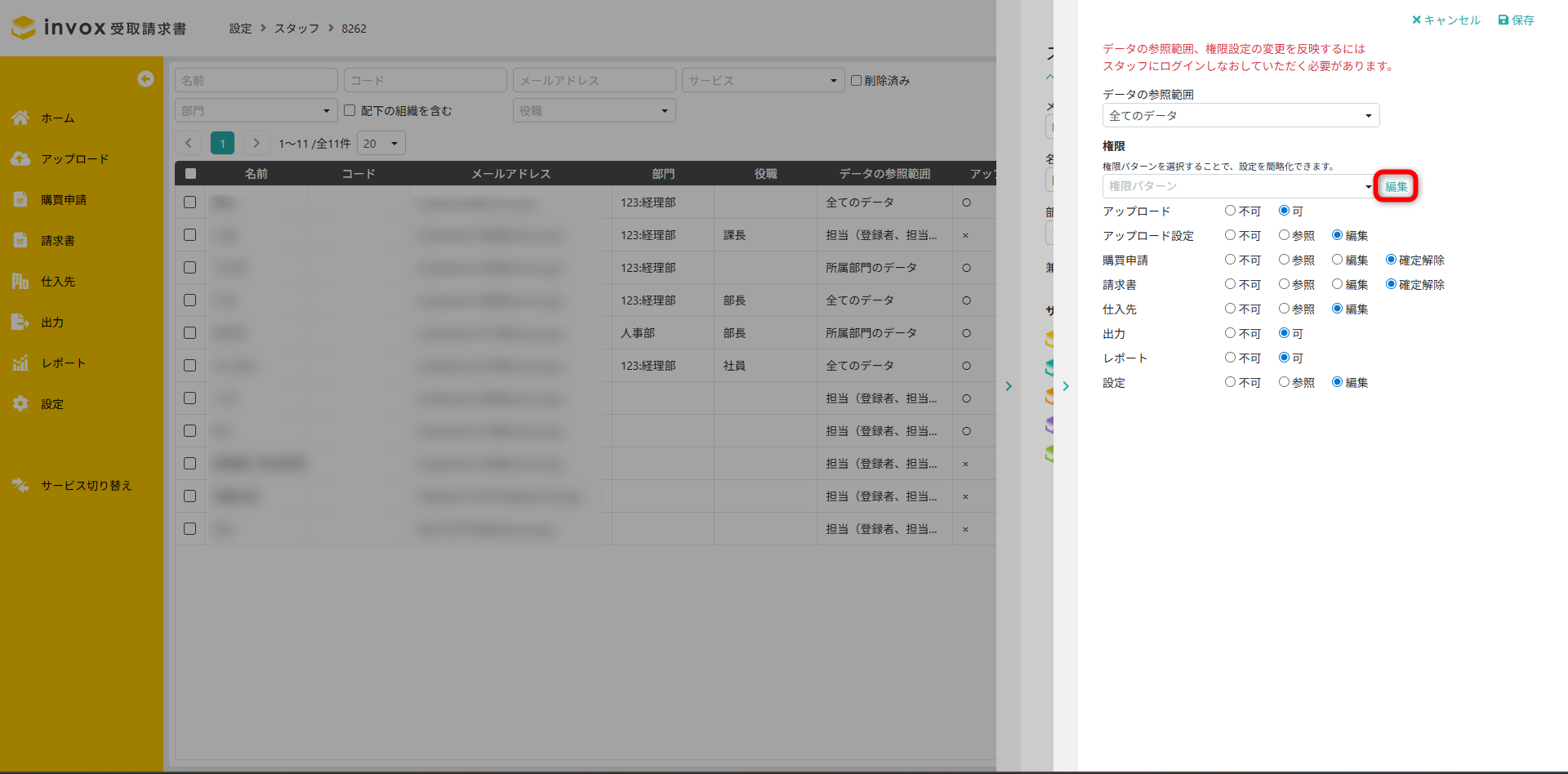Click the 購買申請 document icon
1568x774 pixels.
click(x=20, y=200)
